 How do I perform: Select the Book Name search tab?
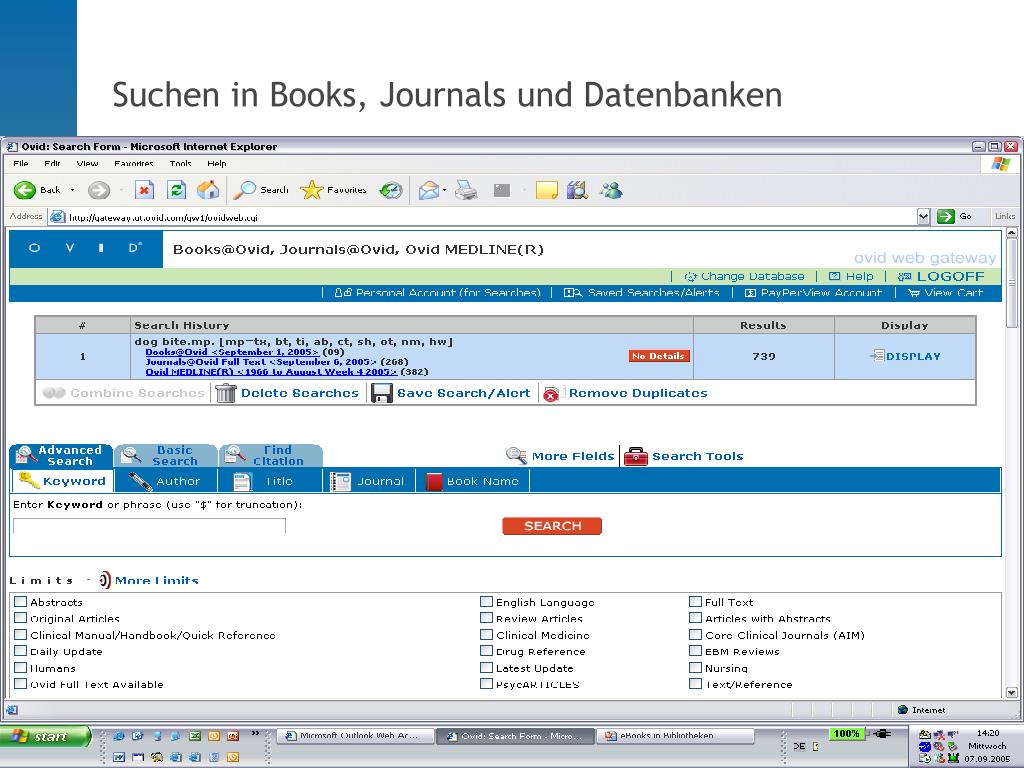click(x=473, y=481)
